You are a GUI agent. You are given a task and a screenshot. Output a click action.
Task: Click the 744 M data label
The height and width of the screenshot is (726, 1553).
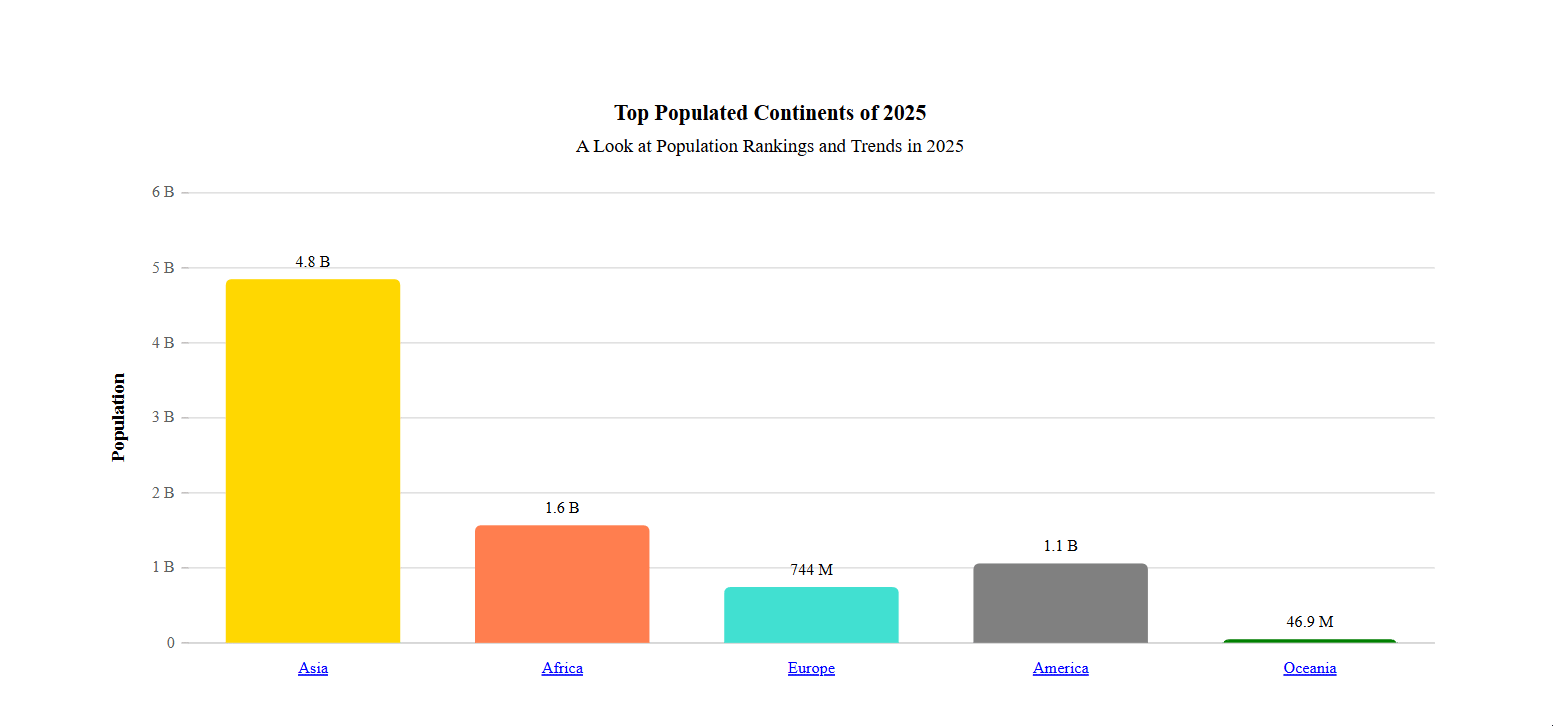811,570
